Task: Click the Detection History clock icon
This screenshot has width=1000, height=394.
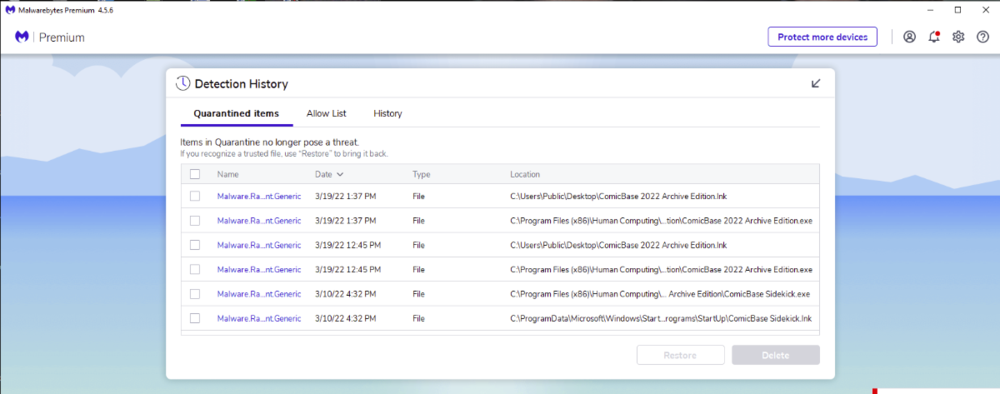Action: tap(183, 84)
